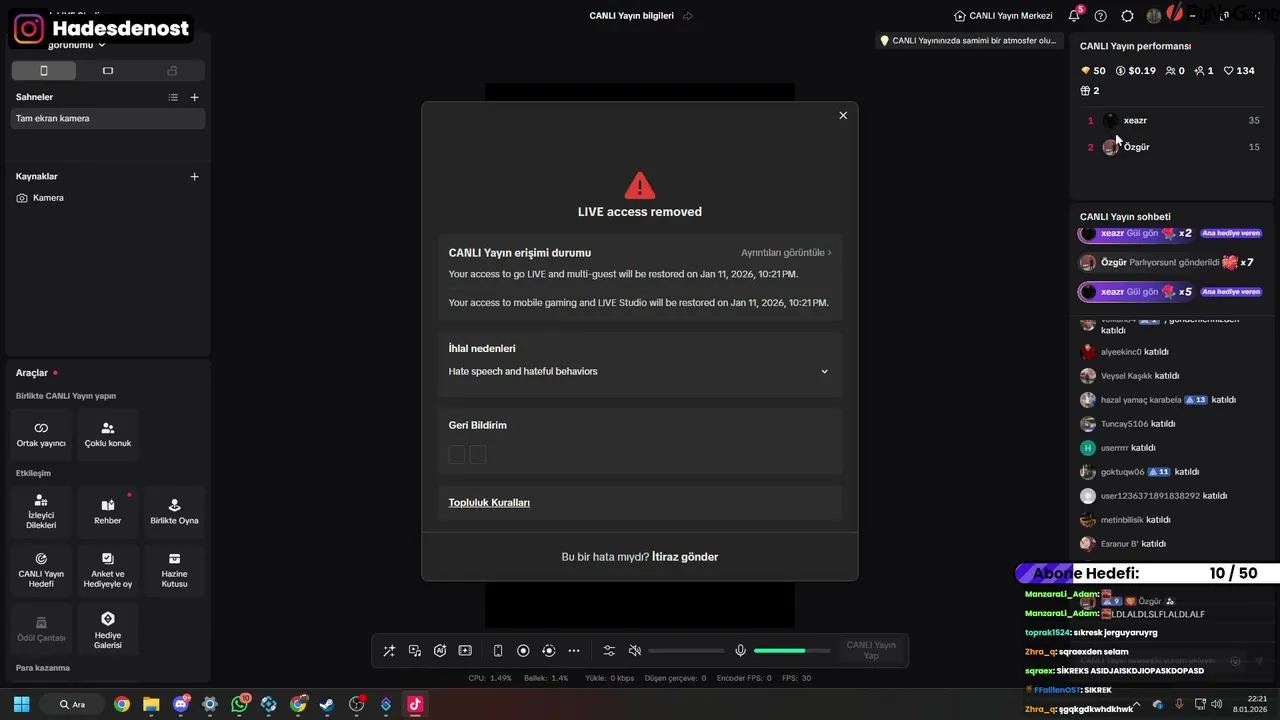Click İtiraz gönder appeal link
This screenshot has width=1280, height=720.
coord(685,557)
